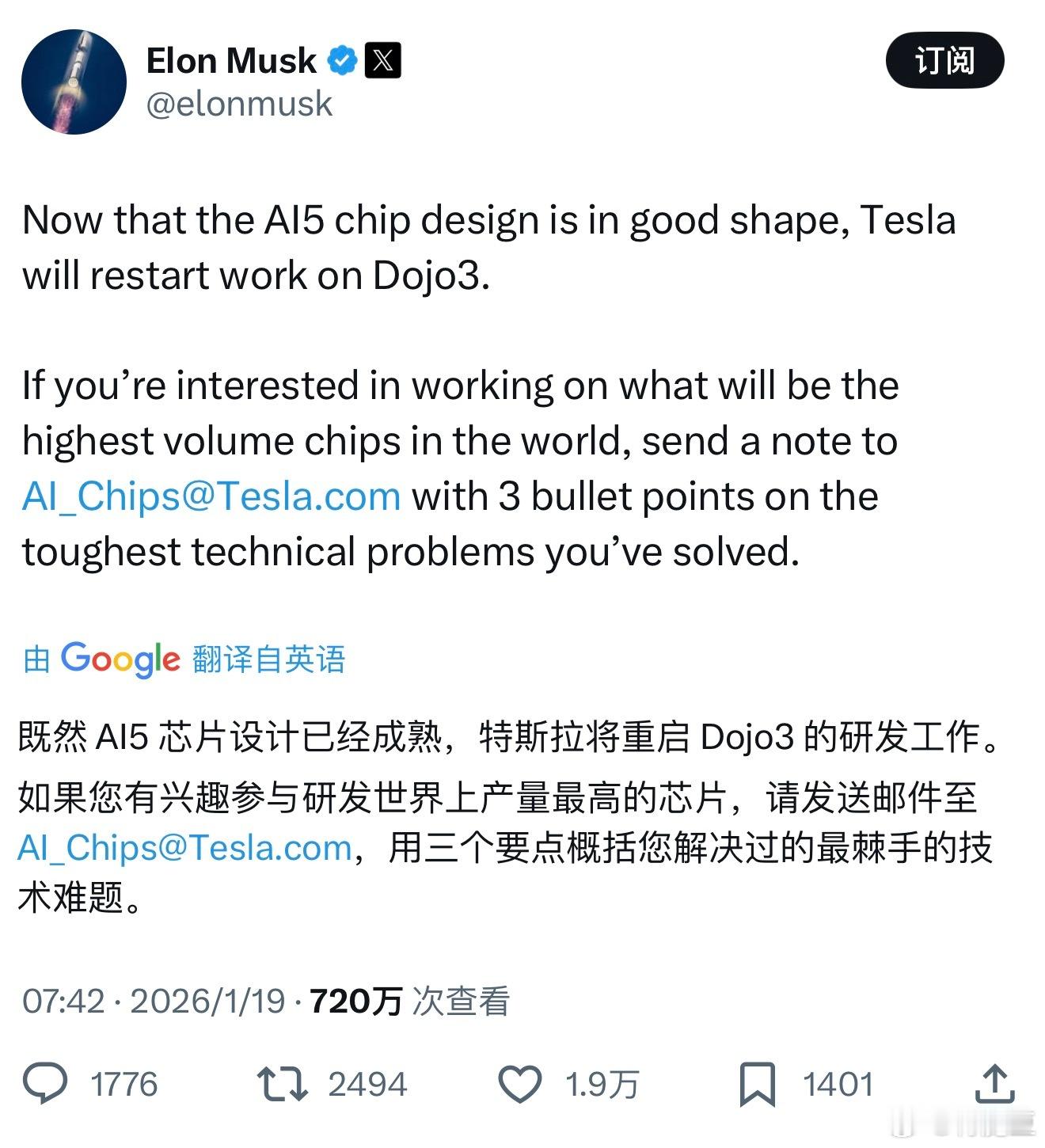Open Elon Musk's rocket profile picture
This screenshot has height=1148, width=1045.
(74, 82)
